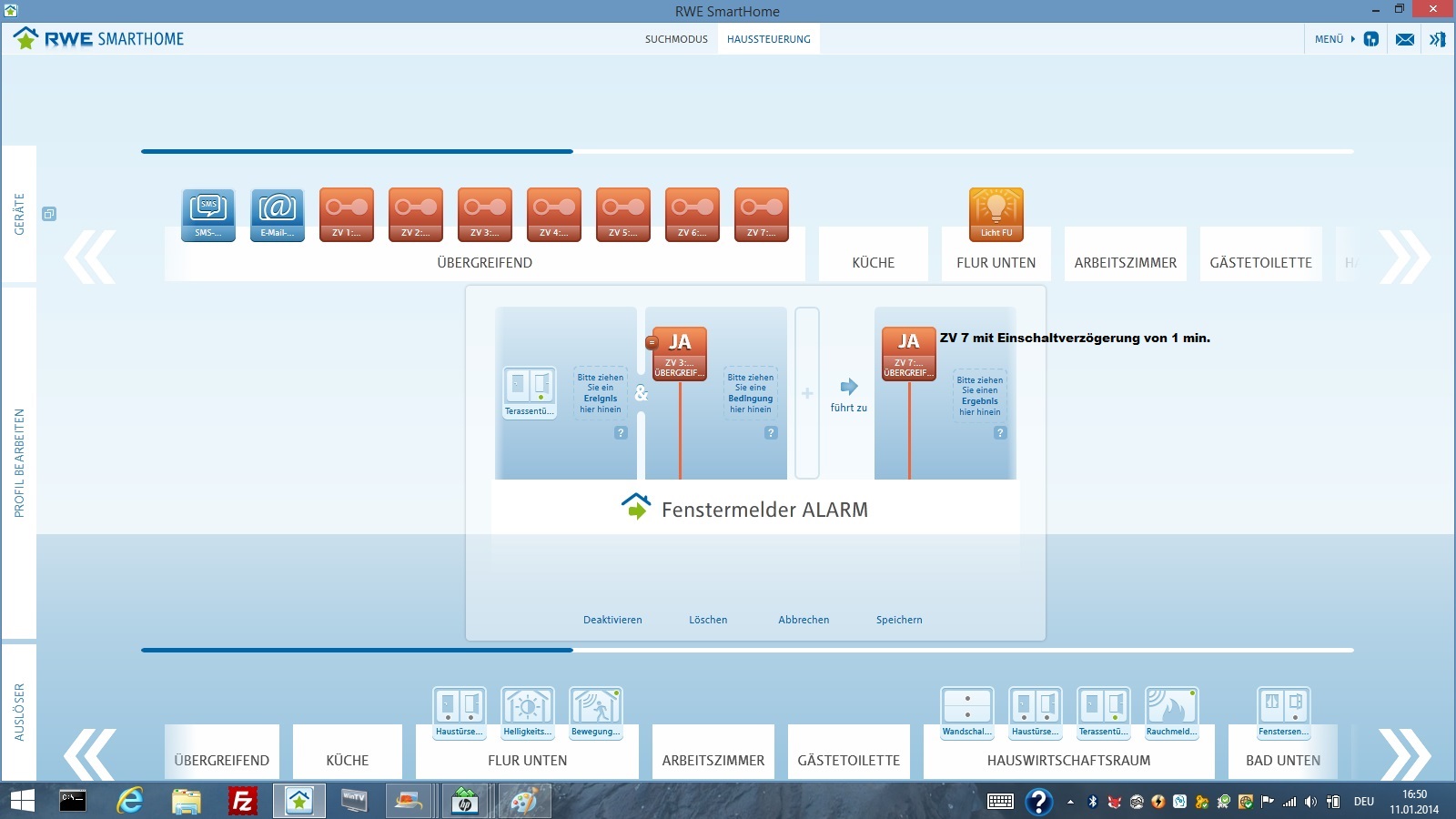Select the Bewegung motion detector trigger
Viewport: 1456px width, 819px height.
pyautogui.click(x=596, y=713)
